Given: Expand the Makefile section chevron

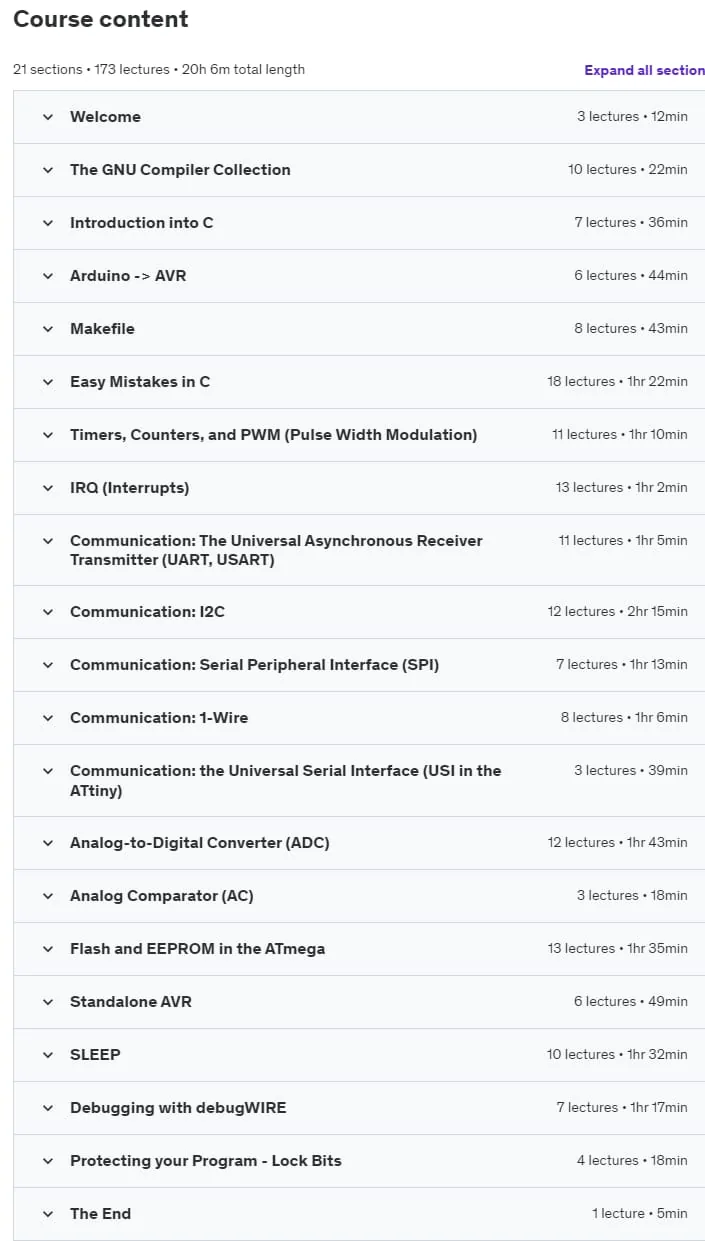Looking at the screenshot, I should [x=47, y=329].
